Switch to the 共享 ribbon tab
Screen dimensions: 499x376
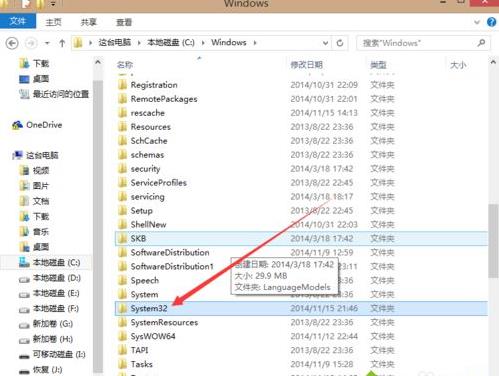pyautogui.click(x=89, y=22)
